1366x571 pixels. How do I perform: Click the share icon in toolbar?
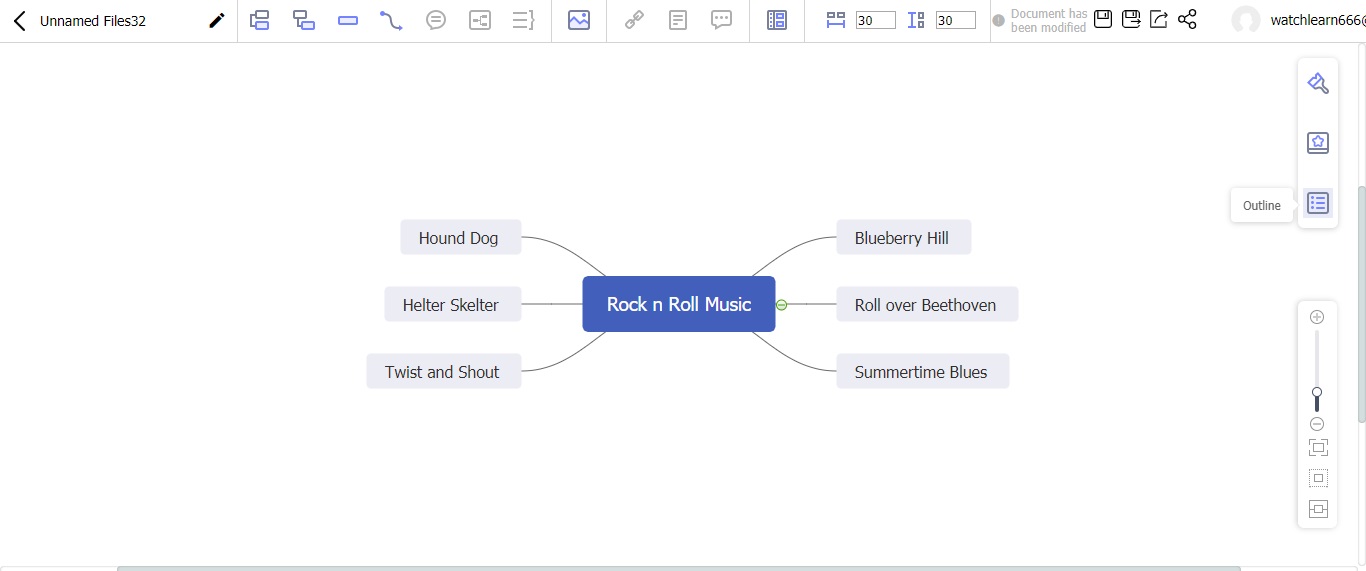click(x=1187, y=19)
